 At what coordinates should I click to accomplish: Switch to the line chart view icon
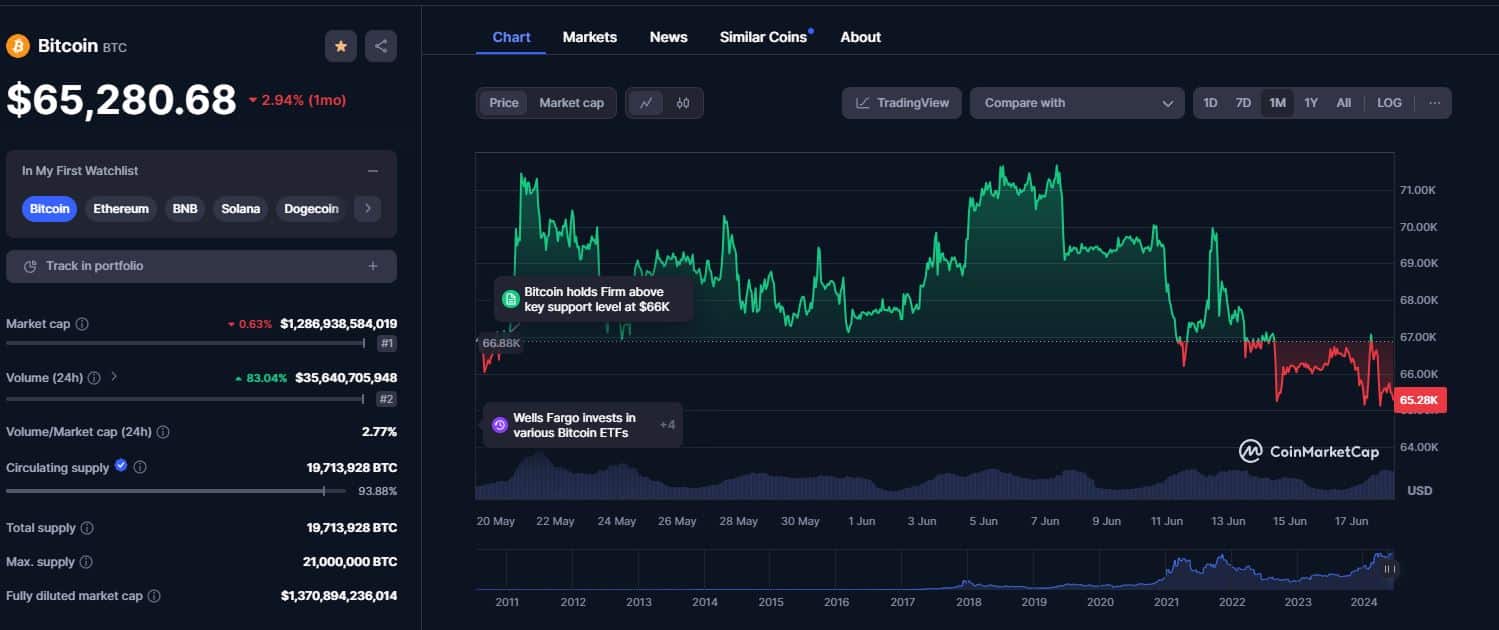[646, 103]
